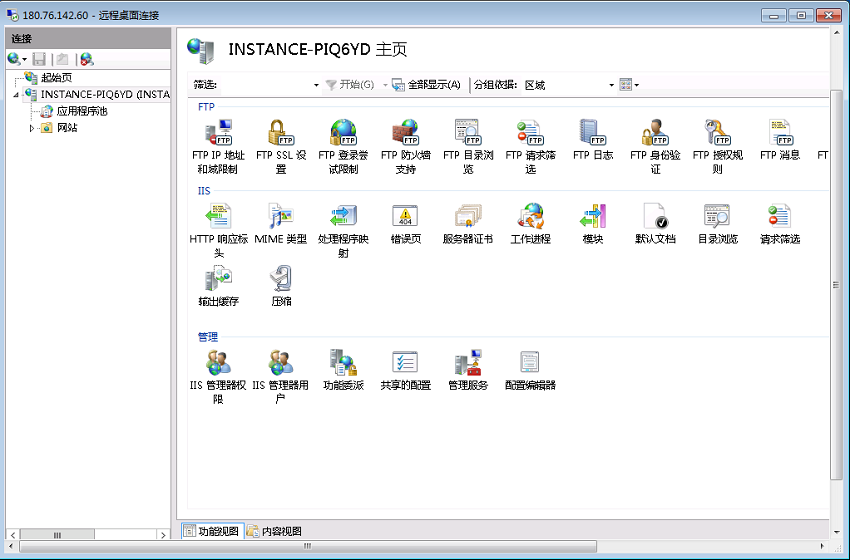The image size is (850, 560).
Task: Click the remote desktop window title icon
Action: 12,15
